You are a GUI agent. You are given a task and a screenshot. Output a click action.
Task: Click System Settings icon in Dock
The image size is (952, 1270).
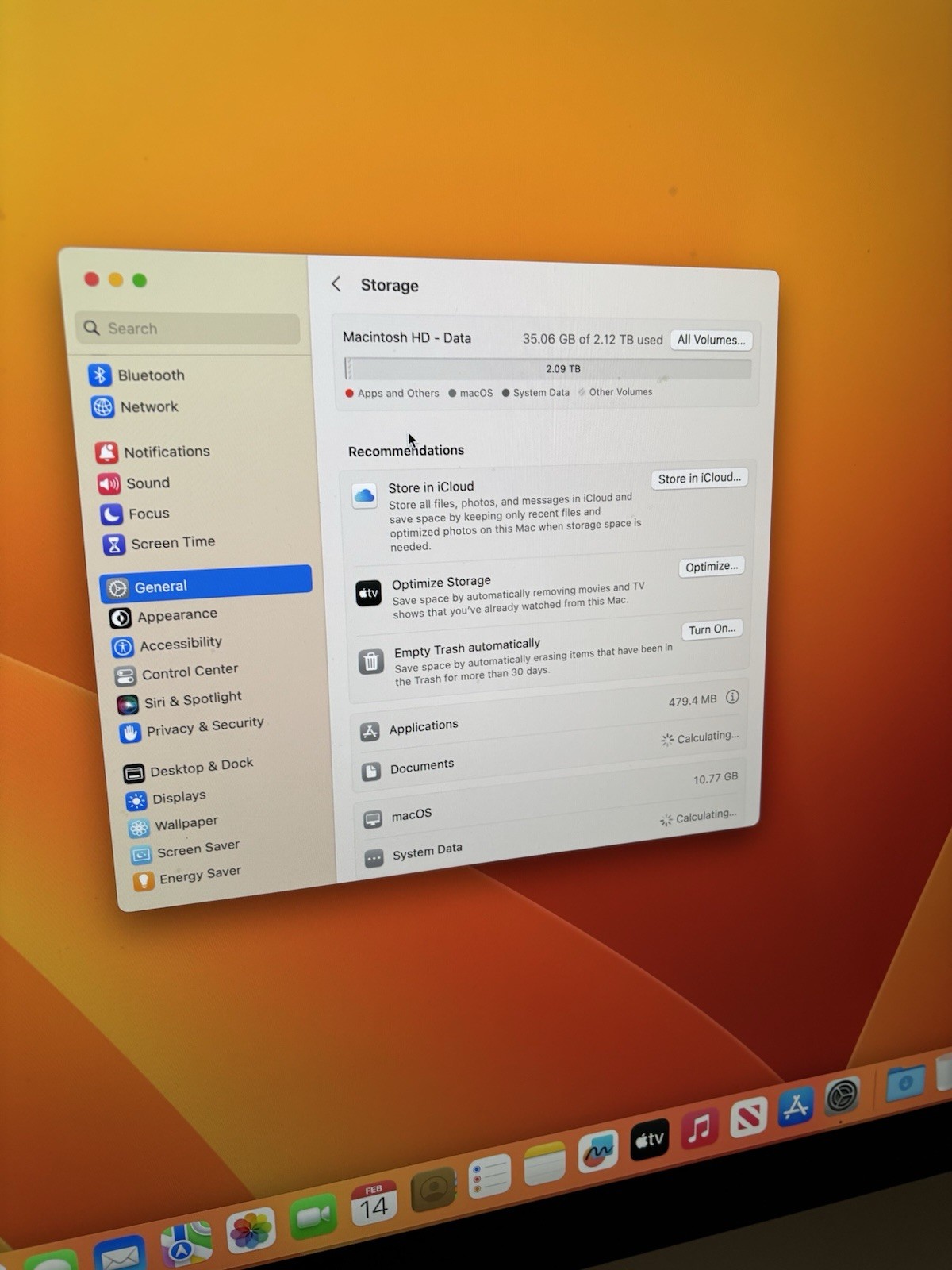coord(843,1095)
